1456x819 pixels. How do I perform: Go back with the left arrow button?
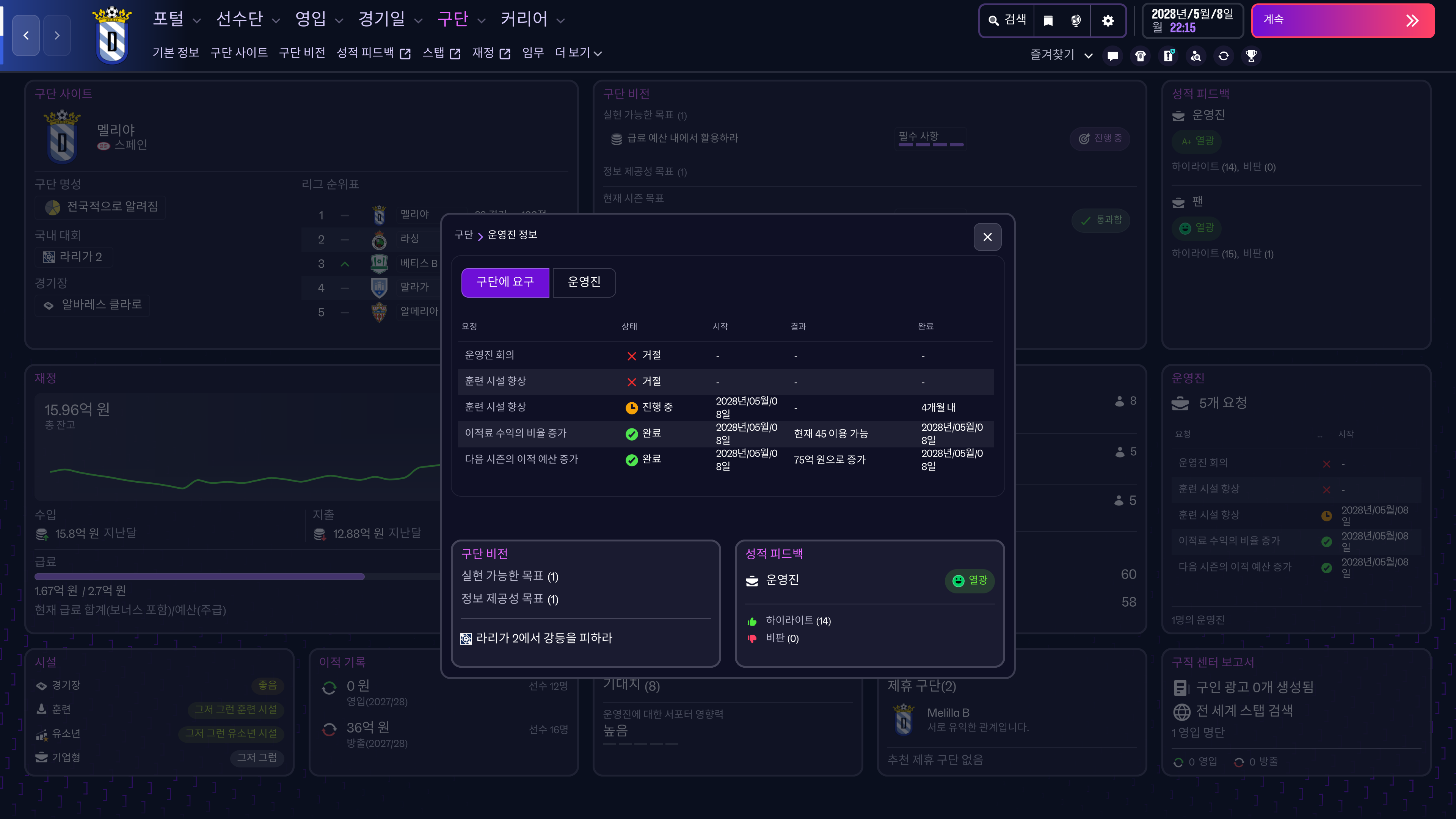click(x=26, y=36)
